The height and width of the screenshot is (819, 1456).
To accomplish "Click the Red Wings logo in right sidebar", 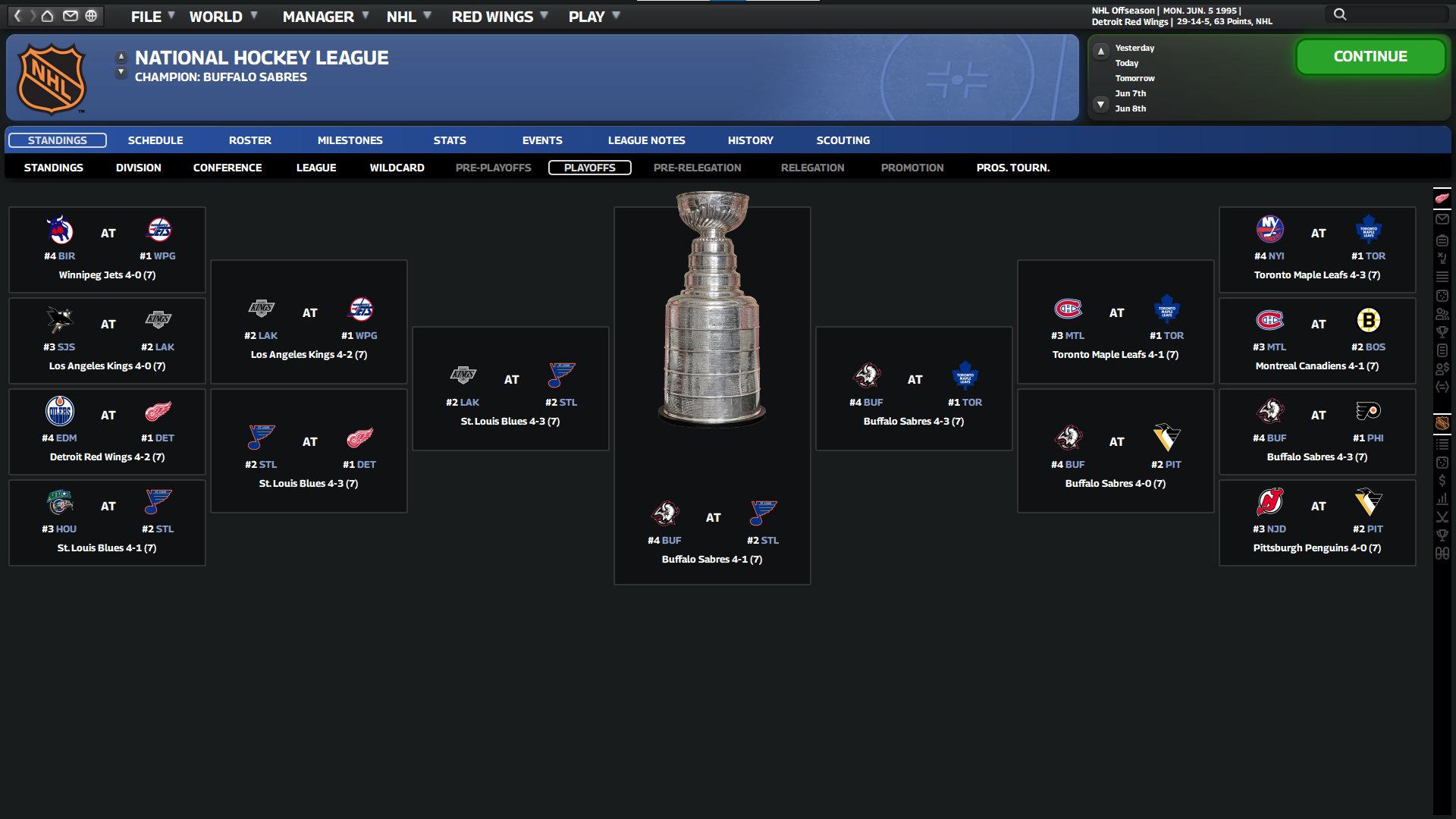I will (1442, 199).
